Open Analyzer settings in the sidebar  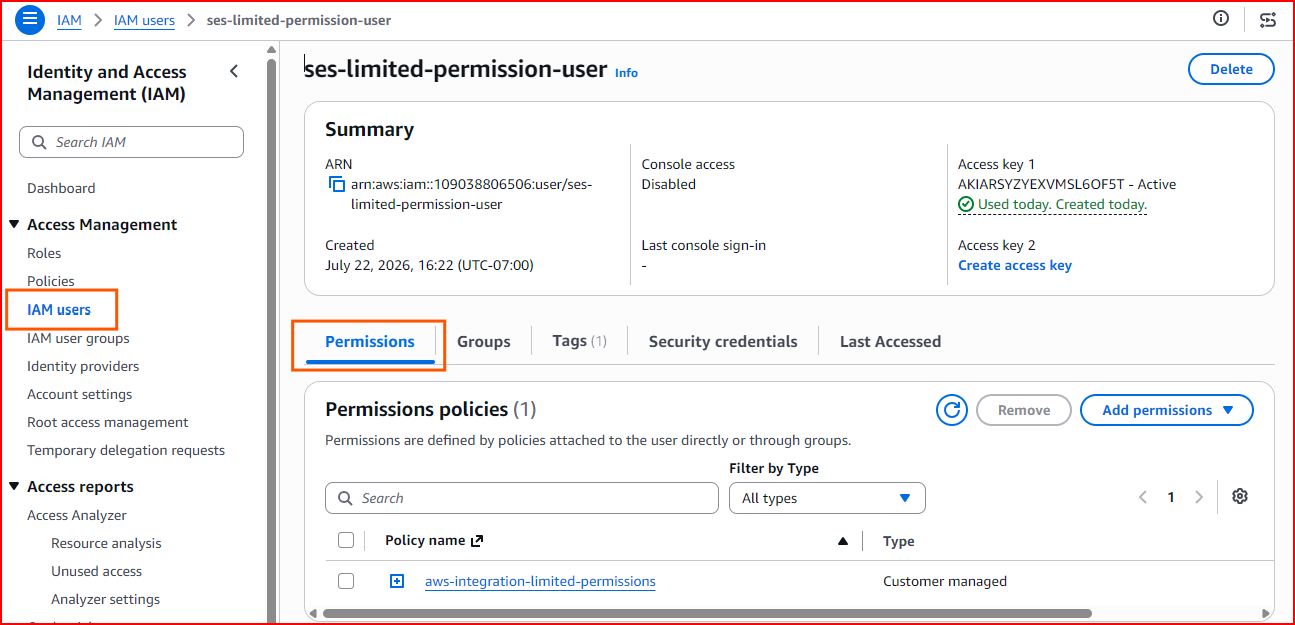(106, 599)
